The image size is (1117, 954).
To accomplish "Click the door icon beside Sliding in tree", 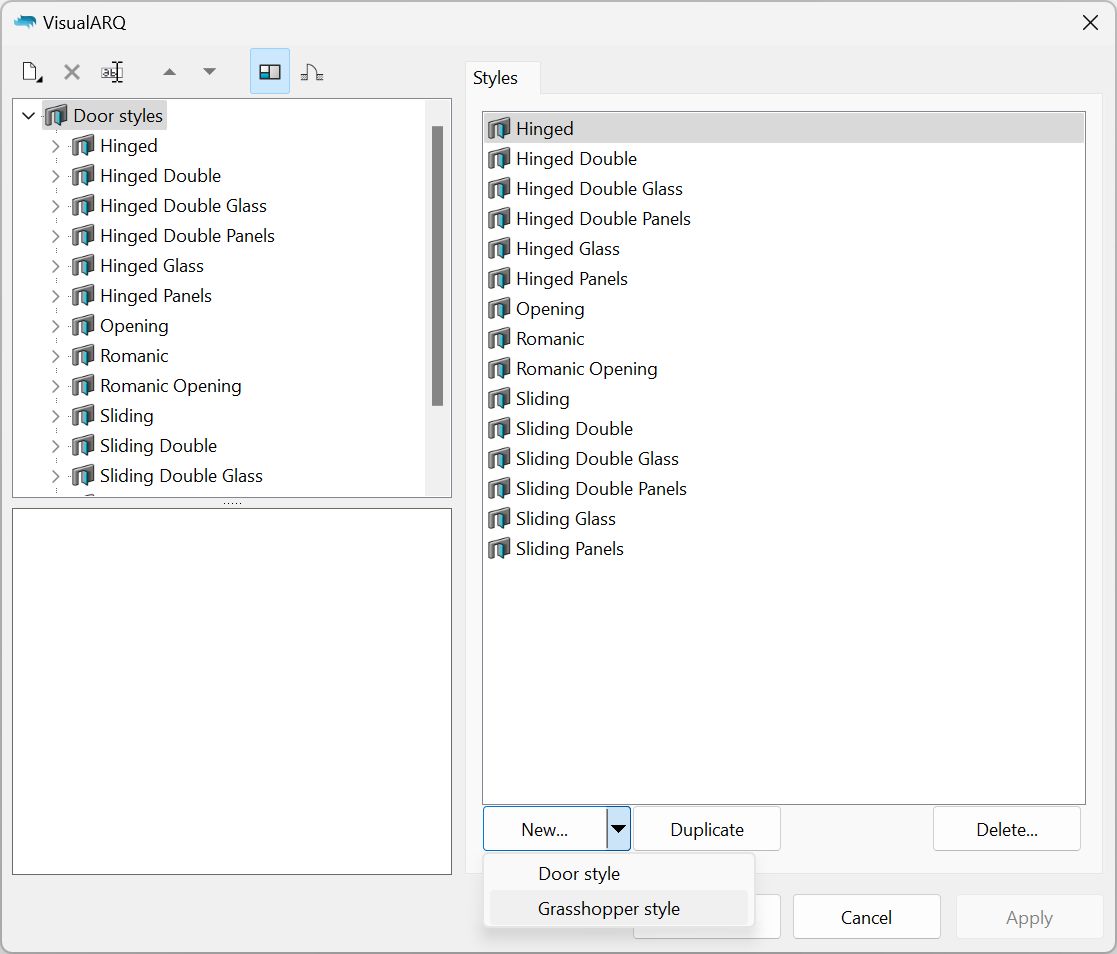I will tap(83, 415).
